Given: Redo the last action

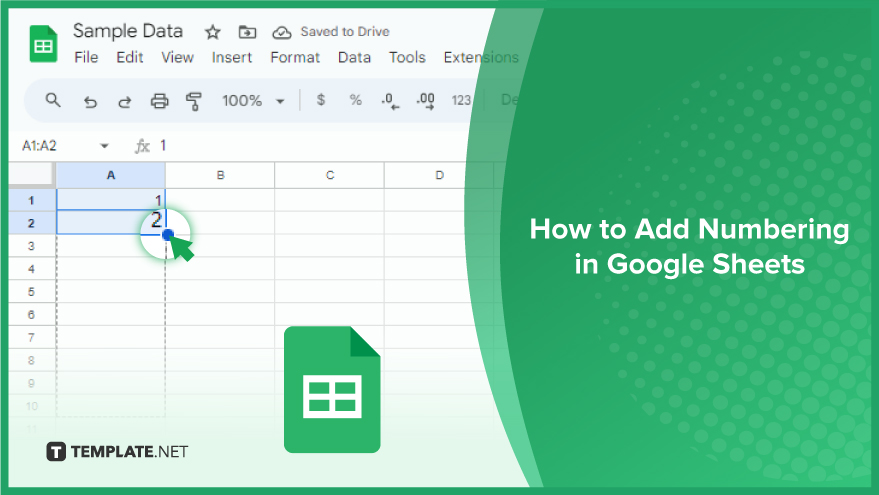Looking at the screenshot, I should point(124,101).
